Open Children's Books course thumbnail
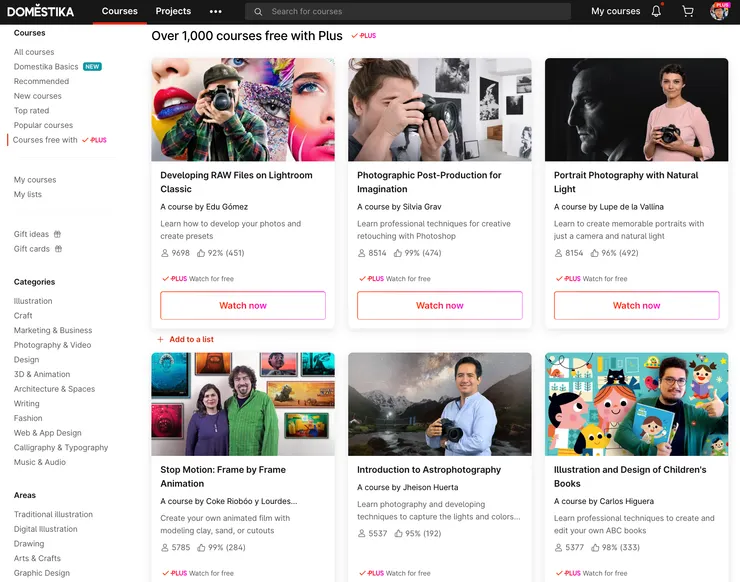 coord(637,404)
